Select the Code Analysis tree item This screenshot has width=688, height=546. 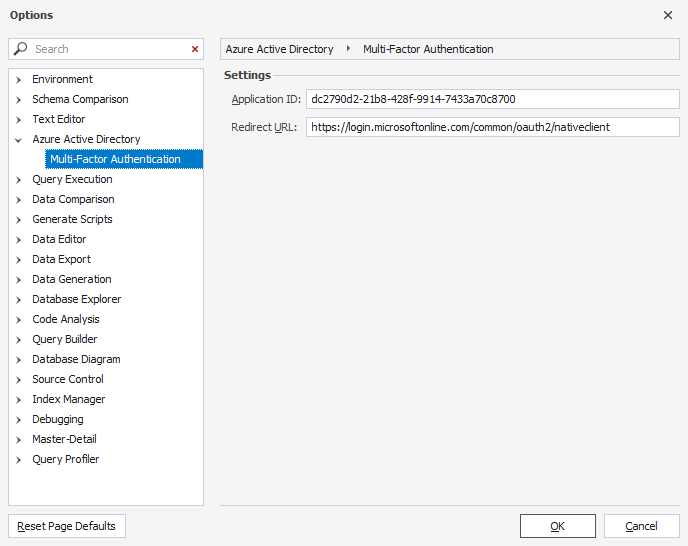coord(66,319)
